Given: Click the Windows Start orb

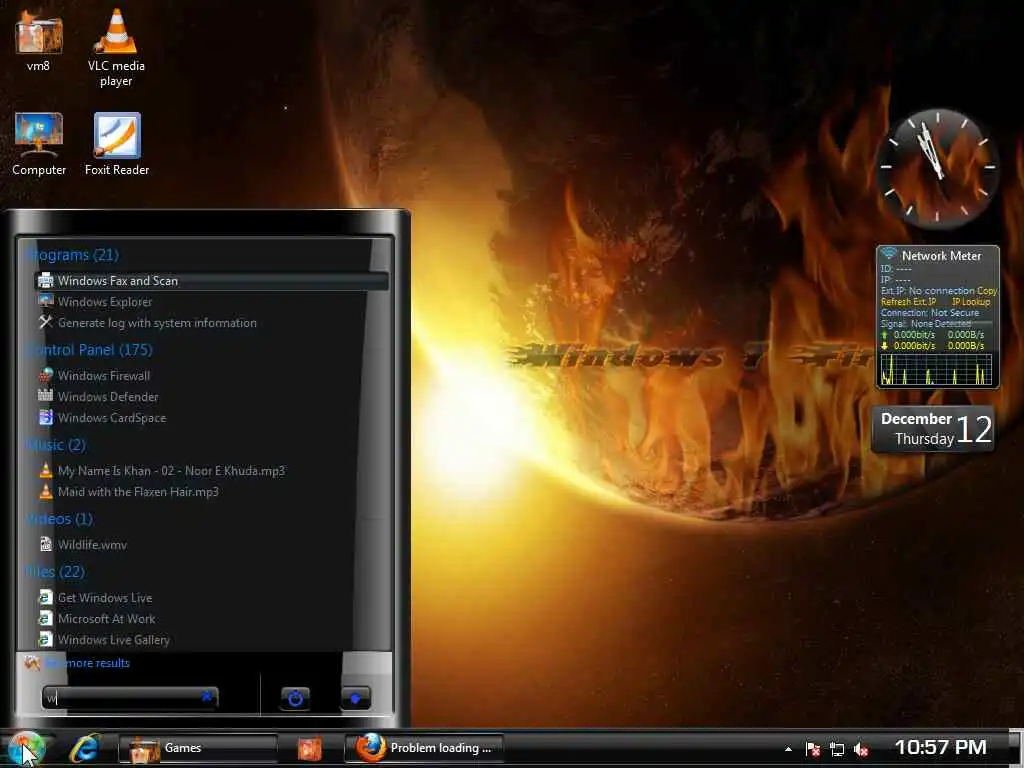Looking at the screenshot, I should (25, 748).
